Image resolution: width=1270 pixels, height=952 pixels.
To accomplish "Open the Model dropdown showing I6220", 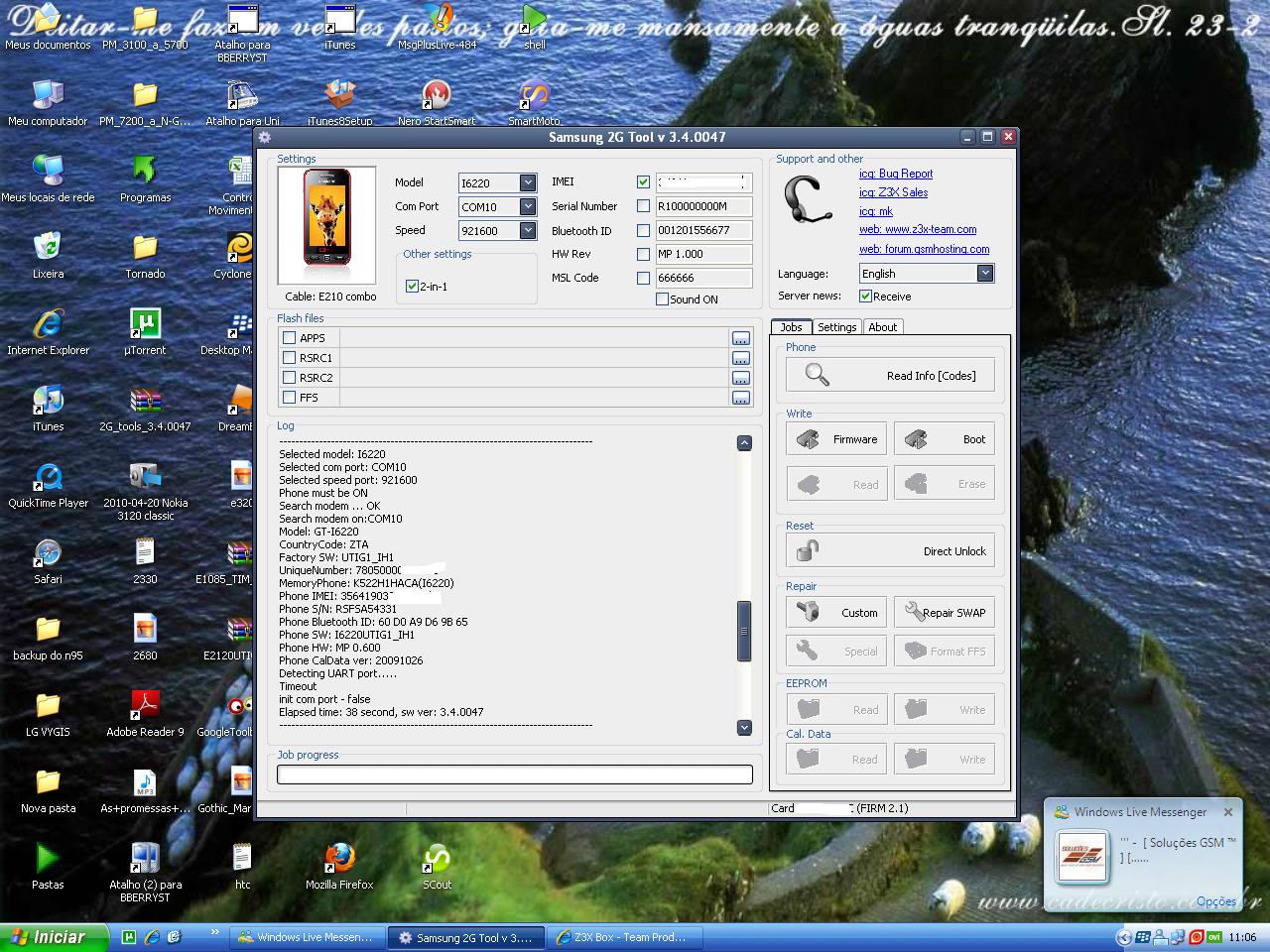I will click(528, 182).
